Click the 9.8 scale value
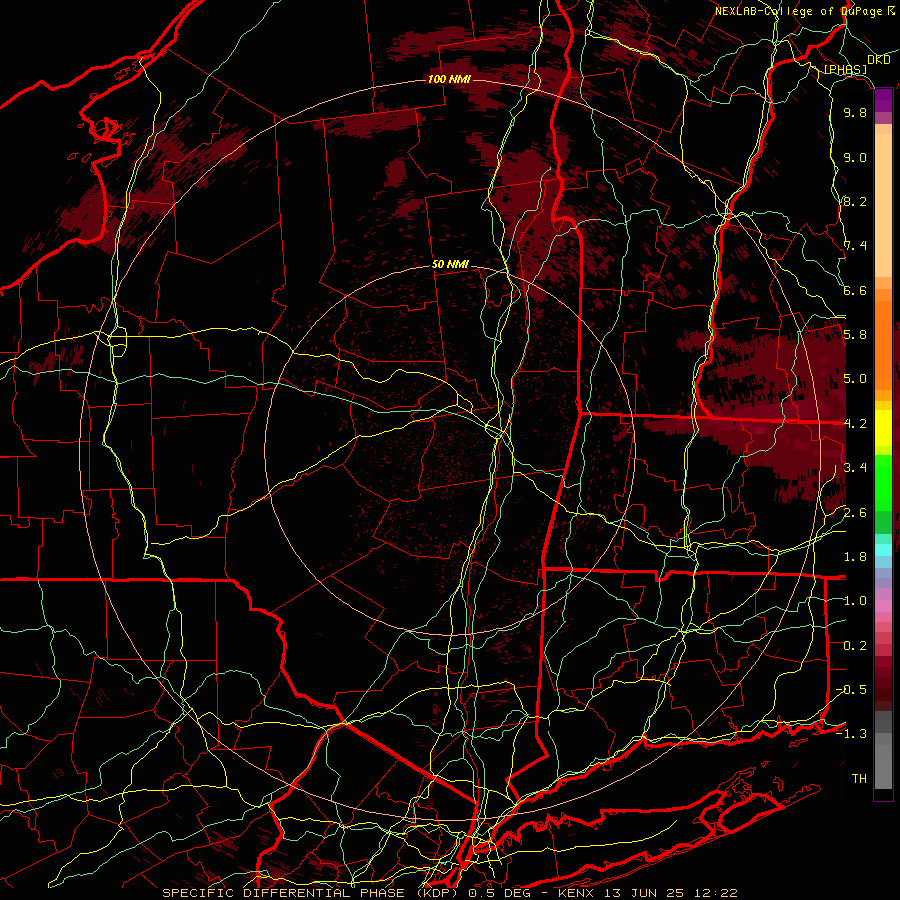 click(855, 113)
